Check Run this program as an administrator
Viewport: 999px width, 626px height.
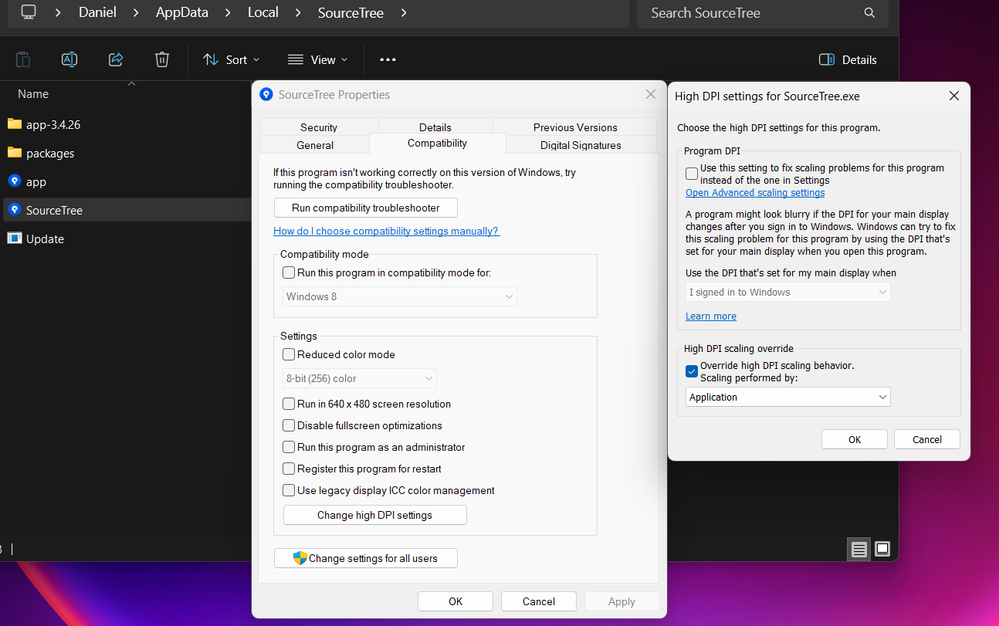tap(289, 447)
